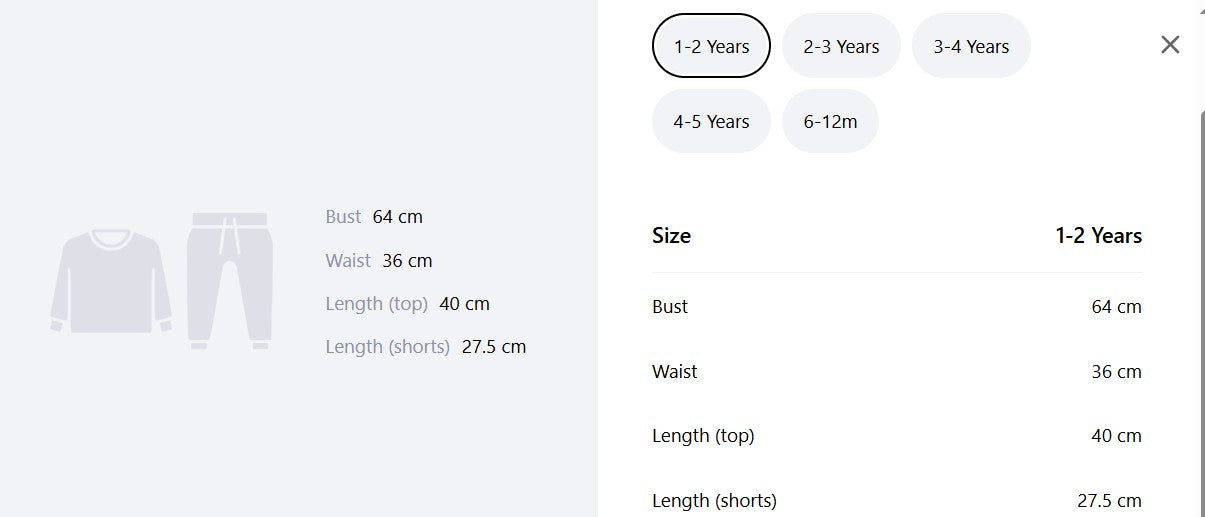Screen dimensions: 1205x517
Task: Click the bold 1-2 Years table heading
Action: click(x=1098, y=236)
